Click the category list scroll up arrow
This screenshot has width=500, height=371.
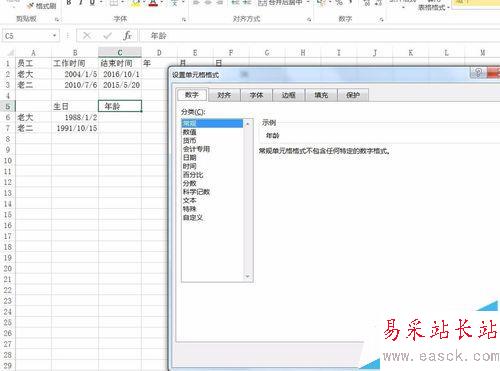[247, 124]
